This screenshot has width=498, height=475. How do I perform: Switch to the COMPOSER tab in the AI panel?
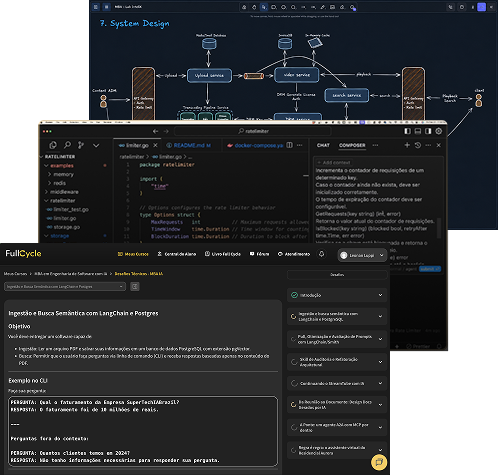352,145
